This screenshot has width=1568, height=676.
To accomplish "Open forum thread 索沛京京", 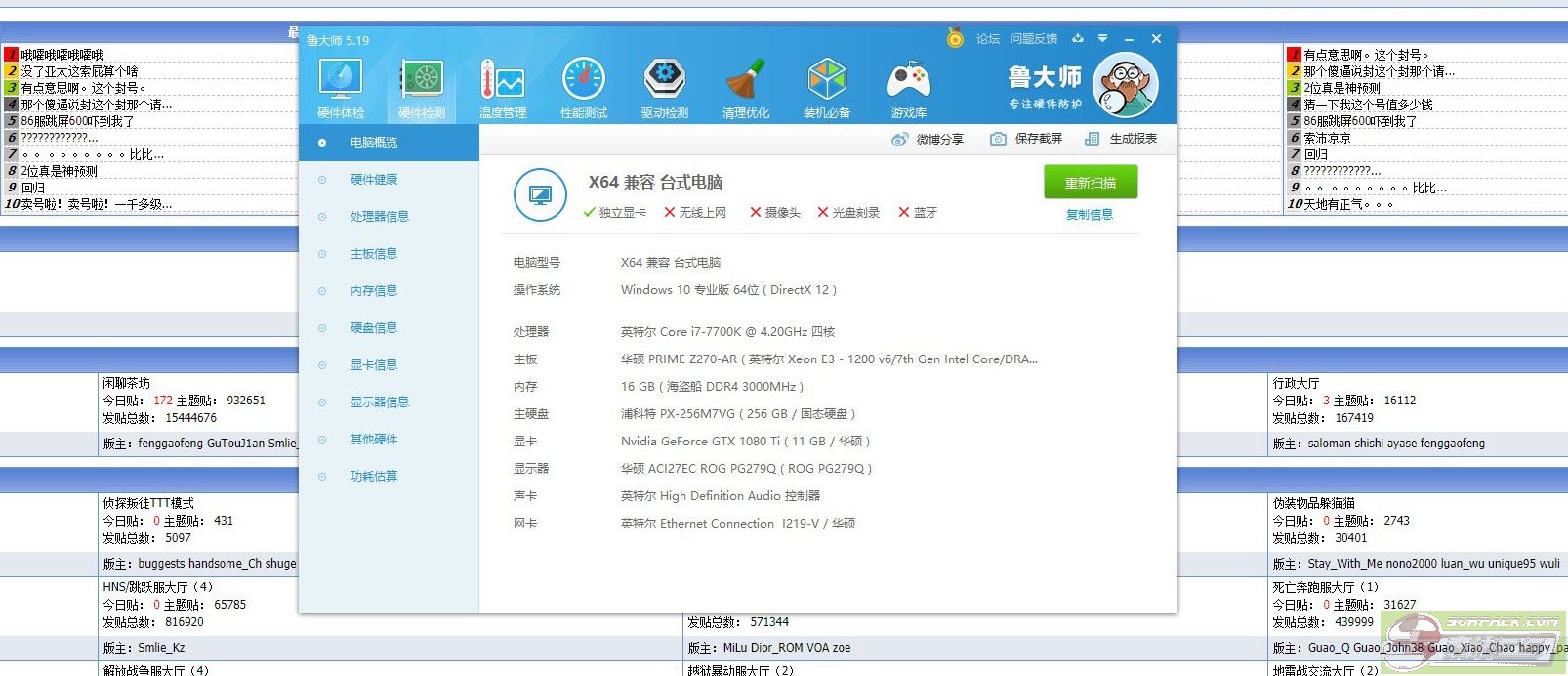I will pyautogui.click(x=1327, y=138).
